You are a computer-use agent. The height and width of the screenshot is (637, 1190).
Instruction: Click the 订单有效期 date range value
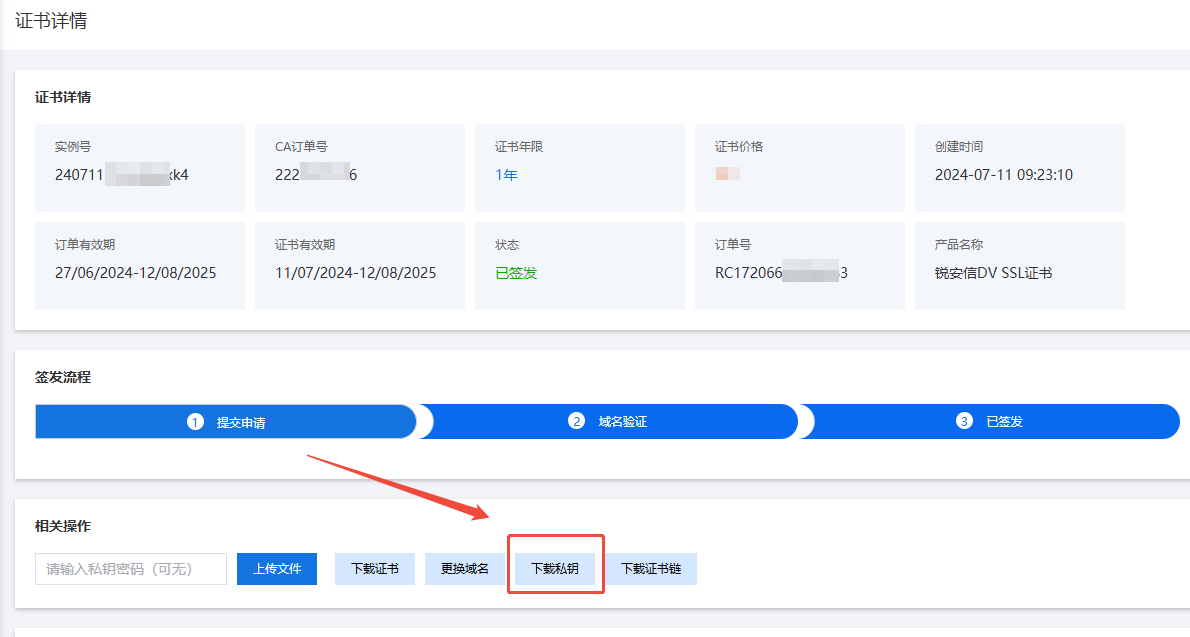pyautogui.click(x=135, y=273)
